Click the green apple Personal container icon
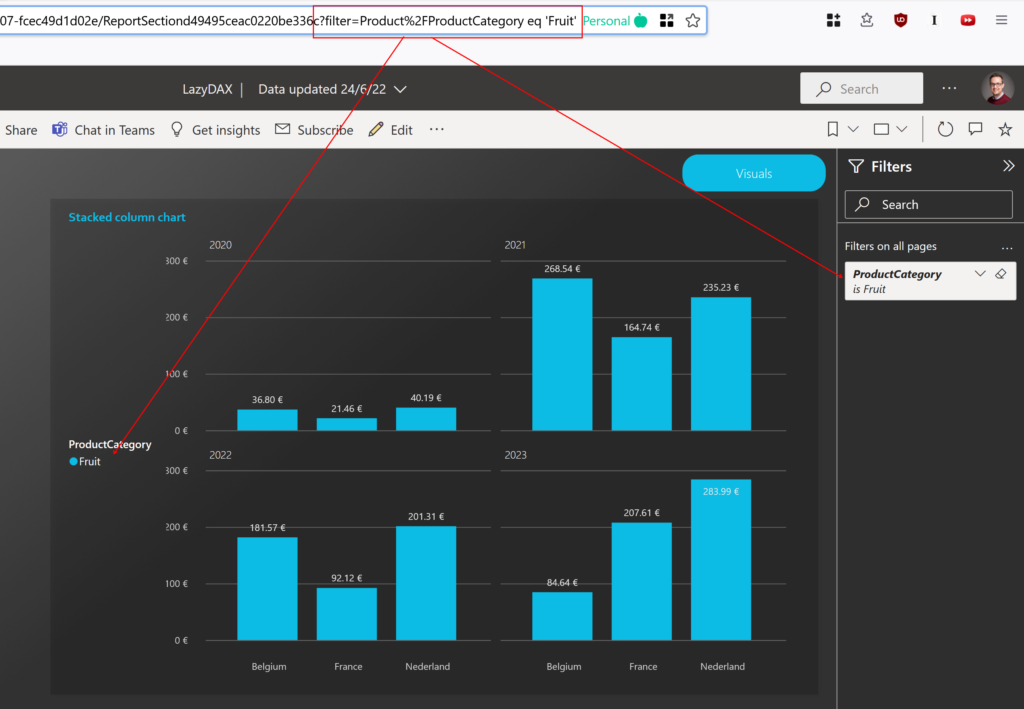The image size is (1024, 709). point(641,21)
